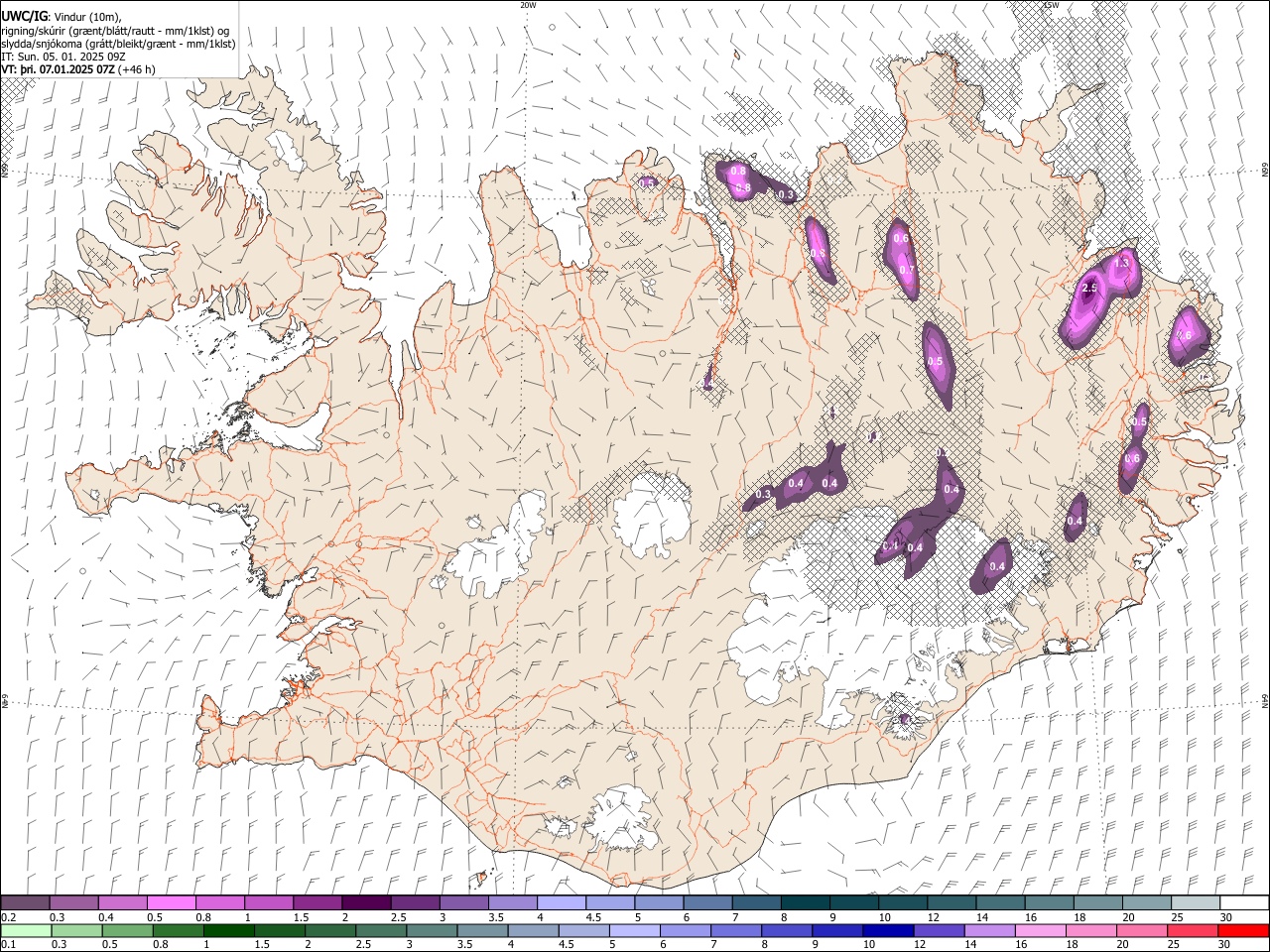Click upper legend swatch between 8 and 9
Viewport: 1270px width, 952px height.
(806, 902)
